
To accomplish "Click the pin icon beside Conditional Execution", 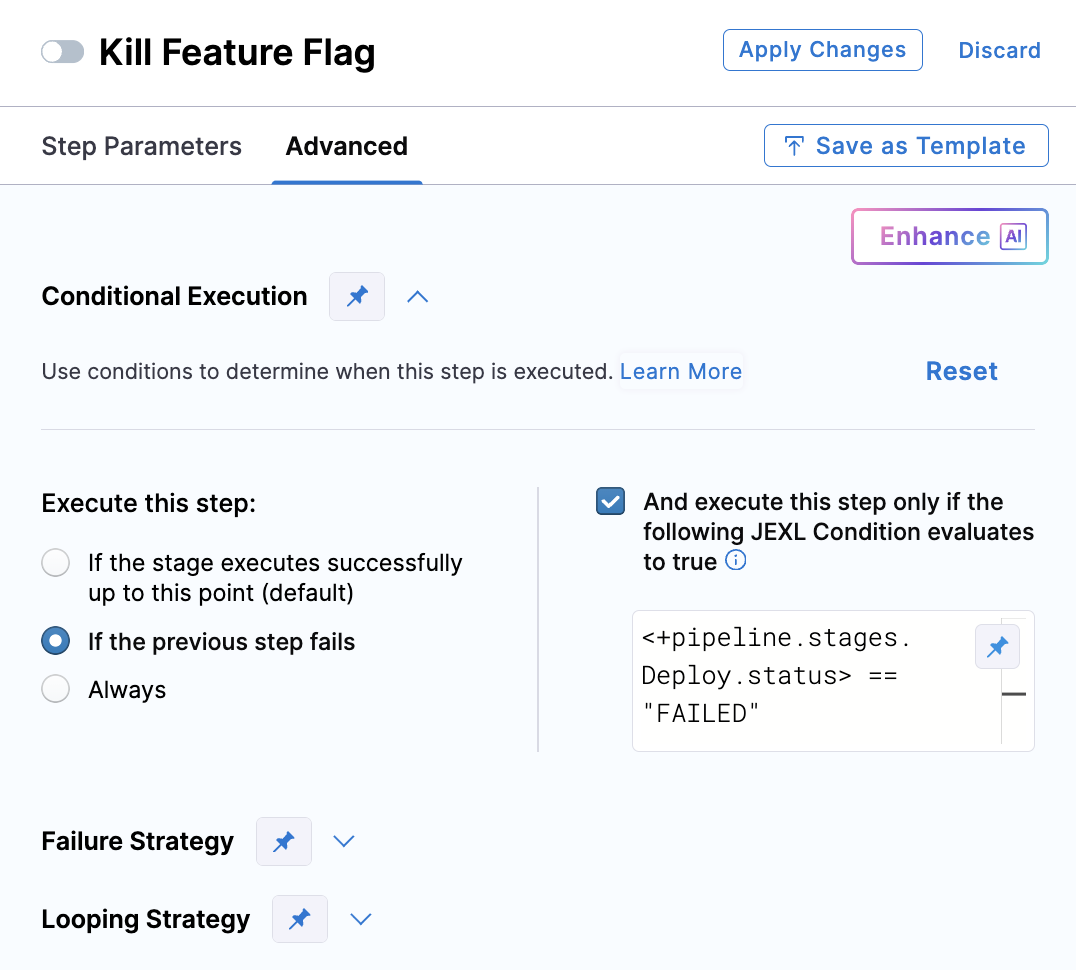I will coord(357,297).
